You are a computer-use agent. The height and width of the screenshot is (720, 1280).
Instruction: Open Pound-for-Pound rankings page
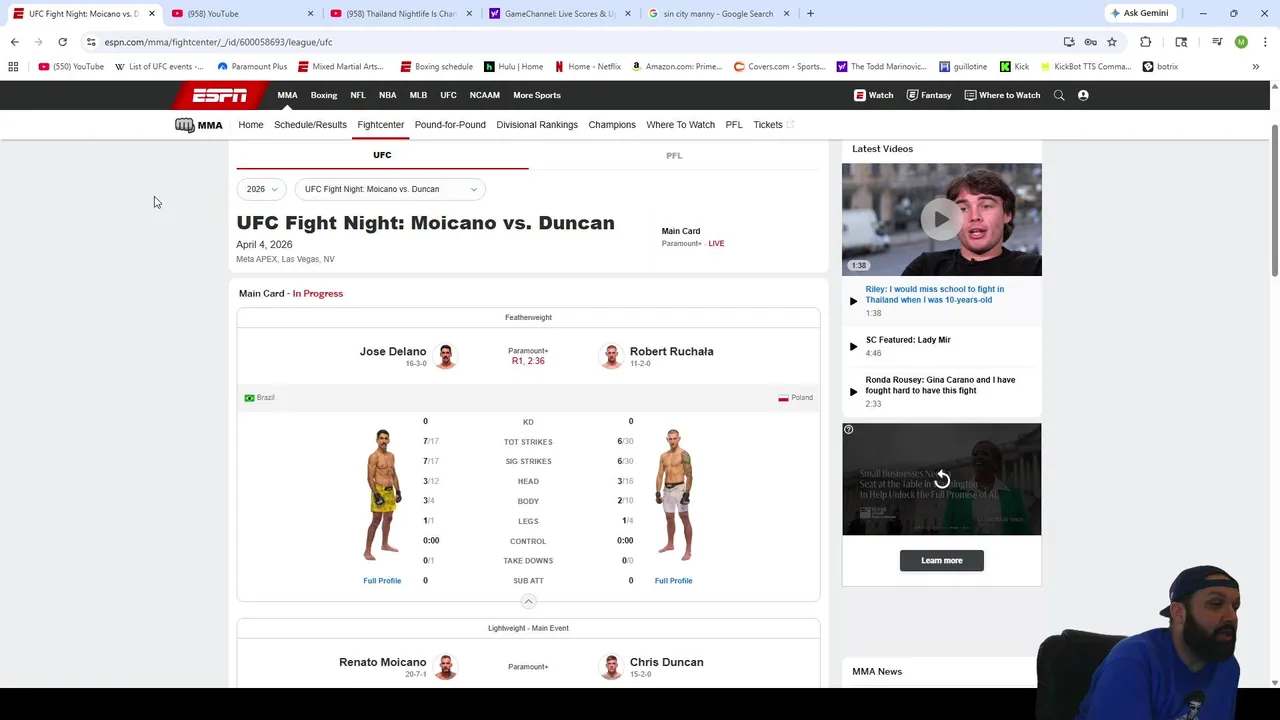click(450, 125)
